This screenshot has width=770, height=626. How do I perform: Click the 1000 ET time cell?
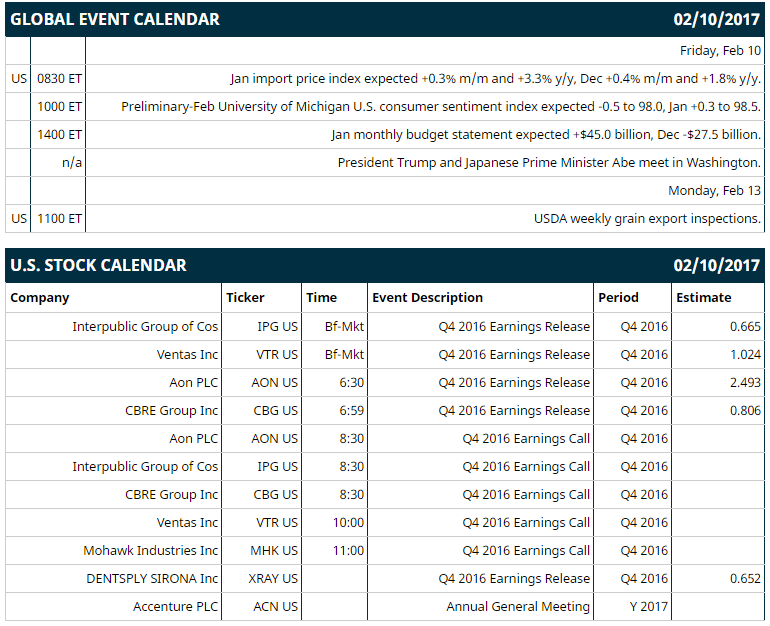[x=59, y=107]
